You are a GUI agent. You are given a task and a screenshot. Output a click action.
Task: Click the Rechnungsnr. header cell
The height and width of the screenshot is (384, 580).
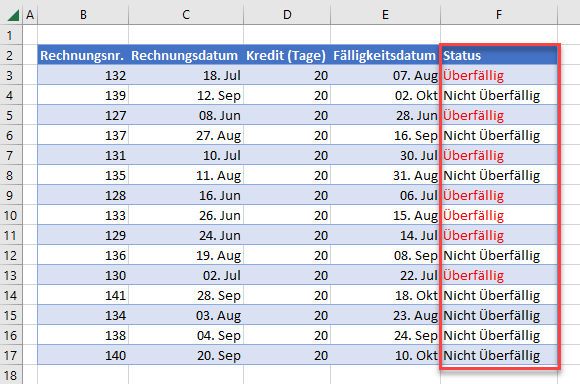click(x=83, y=55)
